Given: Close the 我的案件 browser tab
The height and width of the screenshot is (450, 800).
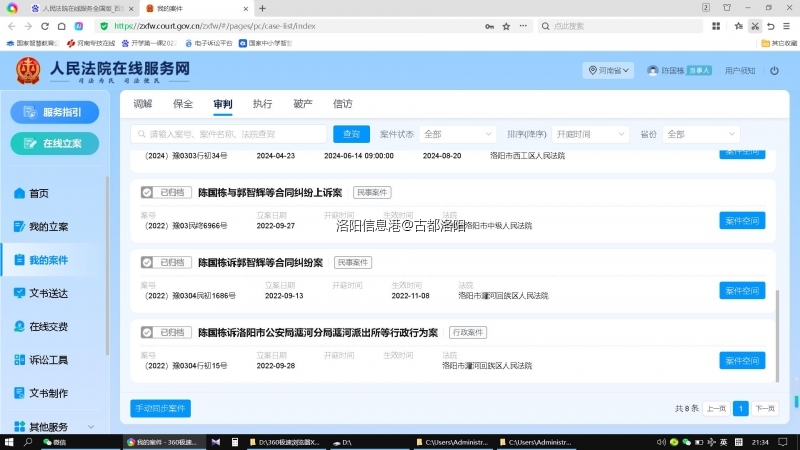Looking at the screenshot, I should (245, 9).
